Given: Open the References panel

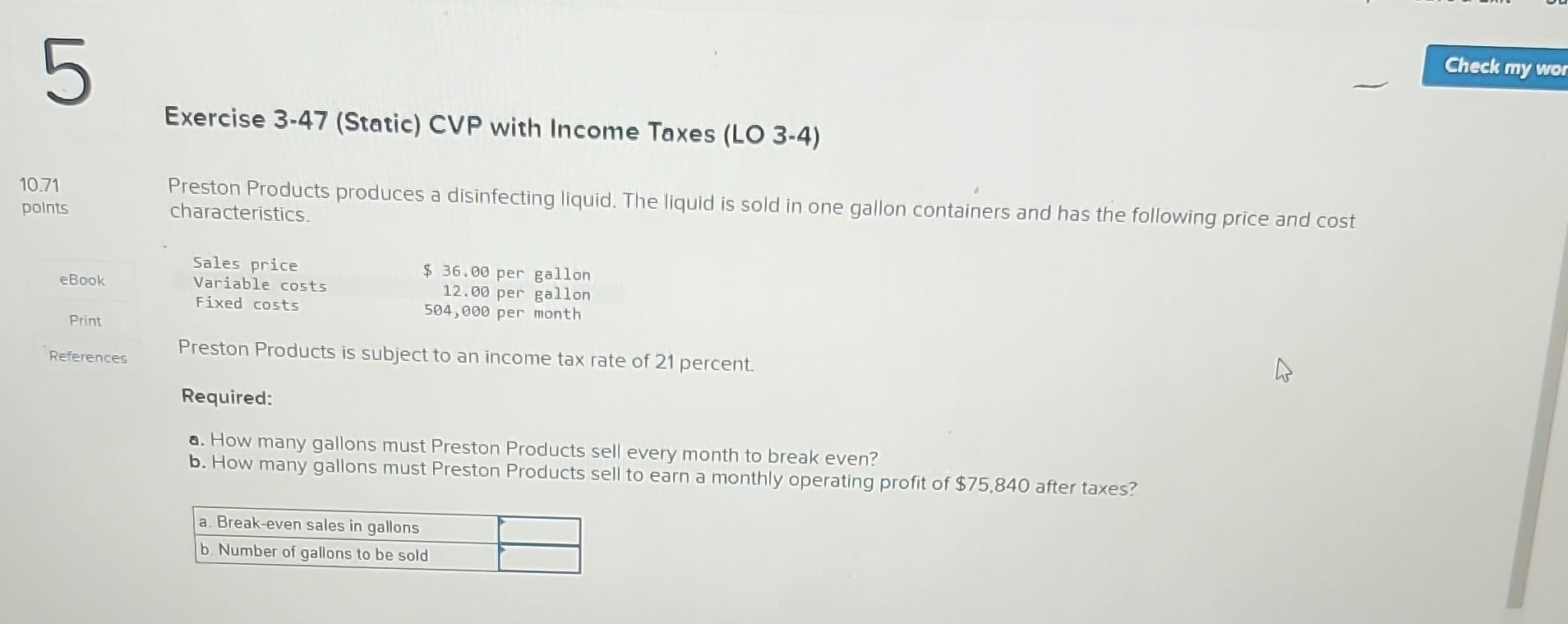Looking at the screenshot, I should click(x=87, y=358).
